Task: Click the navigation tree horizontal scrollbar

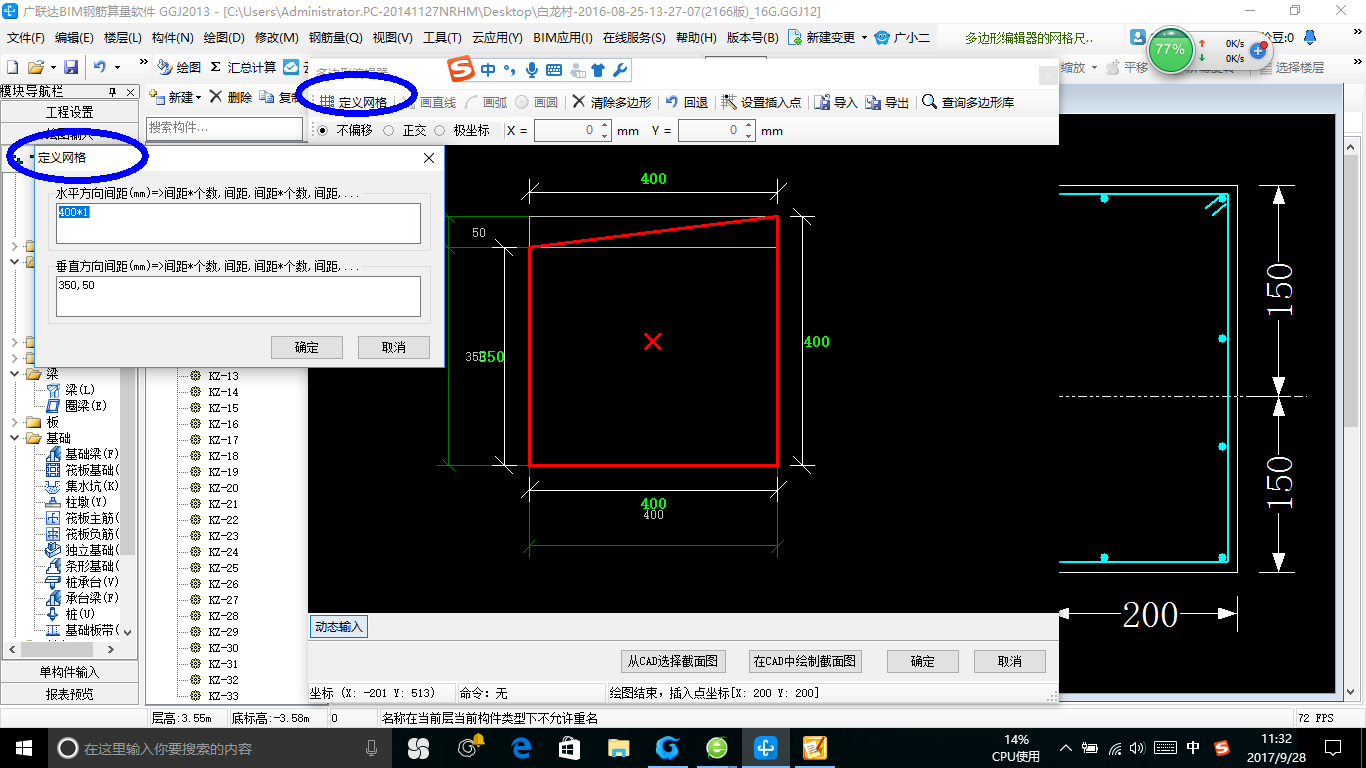Action: click(62, 649)
